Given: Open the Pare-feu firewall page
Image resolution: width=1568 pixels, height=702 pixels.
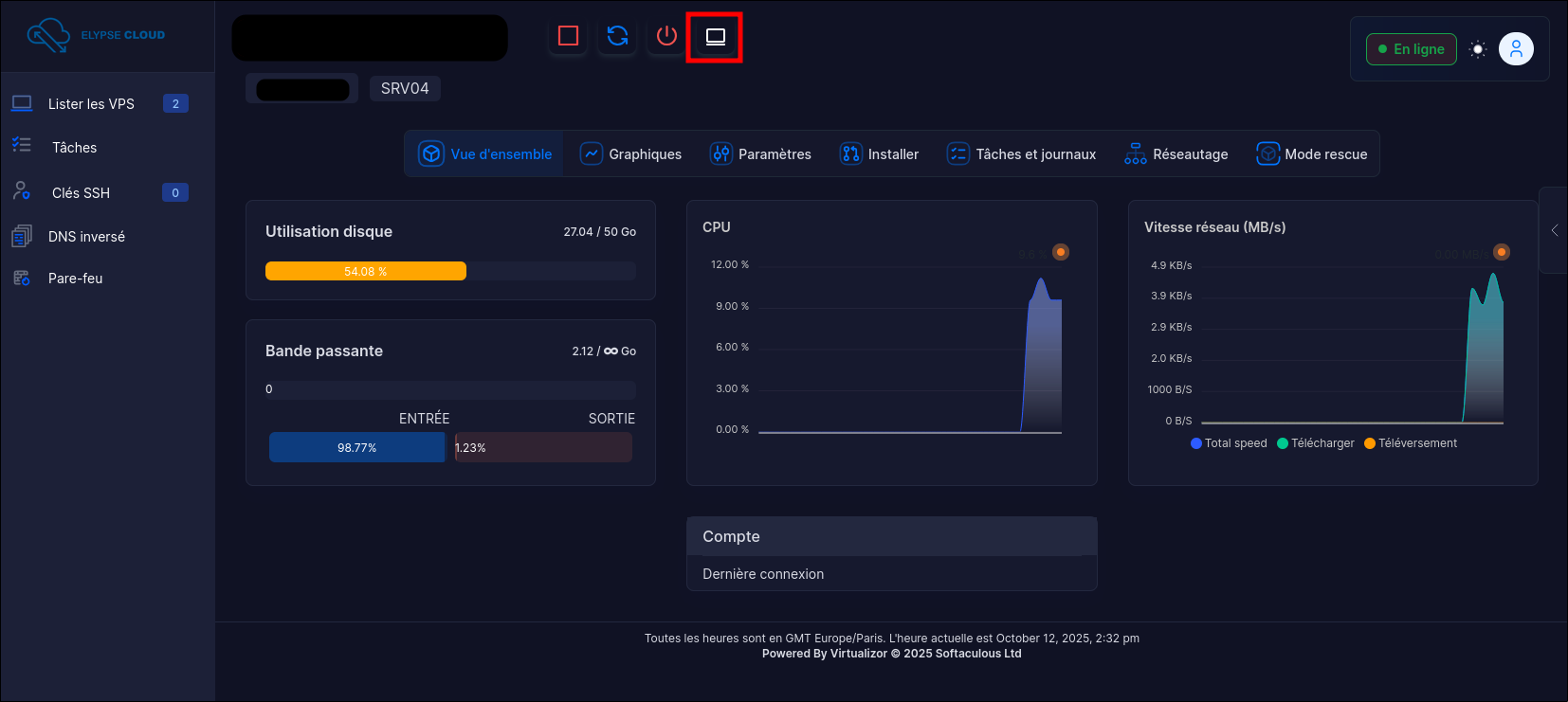Looking at the screenshot, I should (75, 279).
